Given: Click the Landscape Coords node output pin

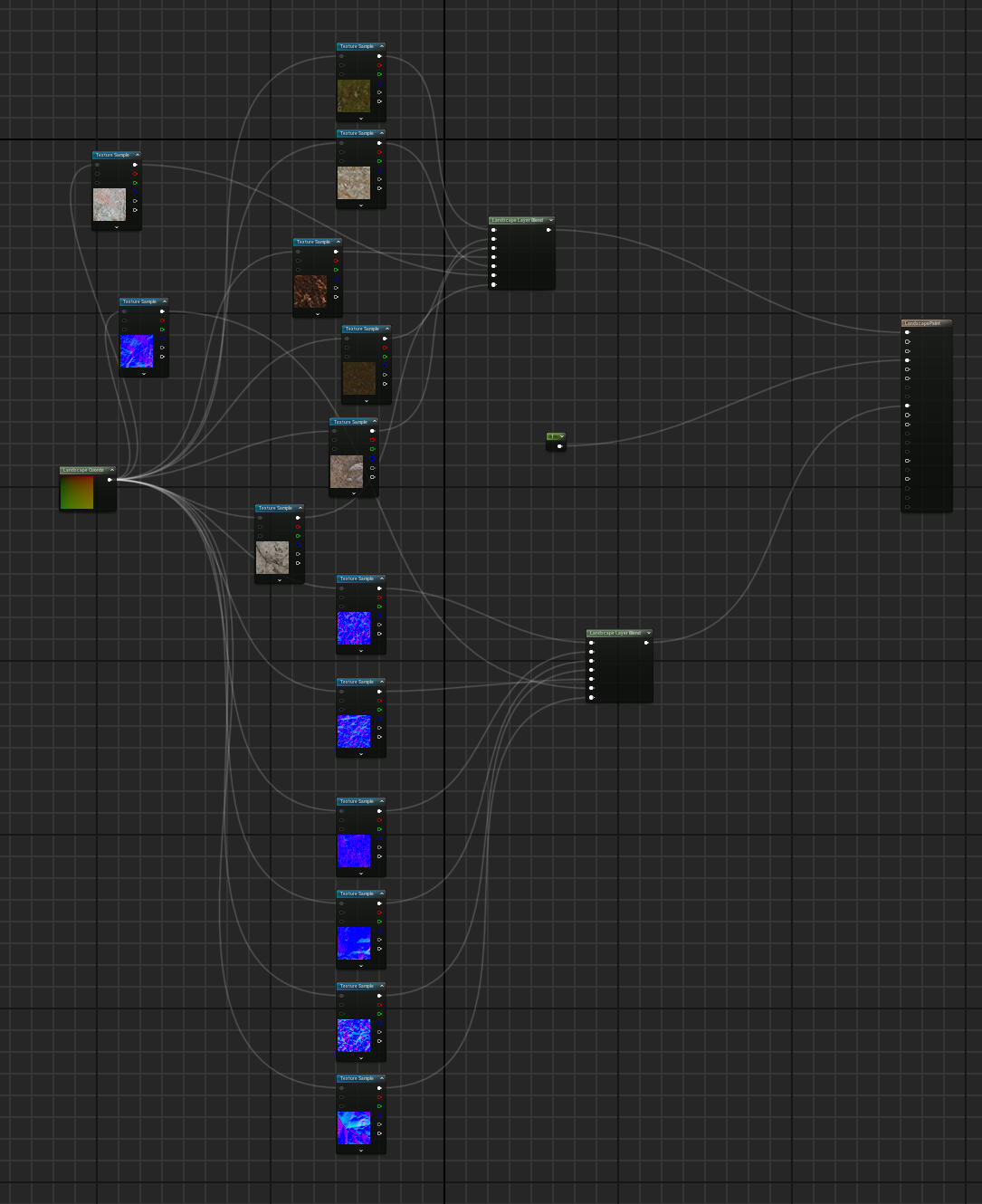Looking at the screenshot, I should (110, 480).
